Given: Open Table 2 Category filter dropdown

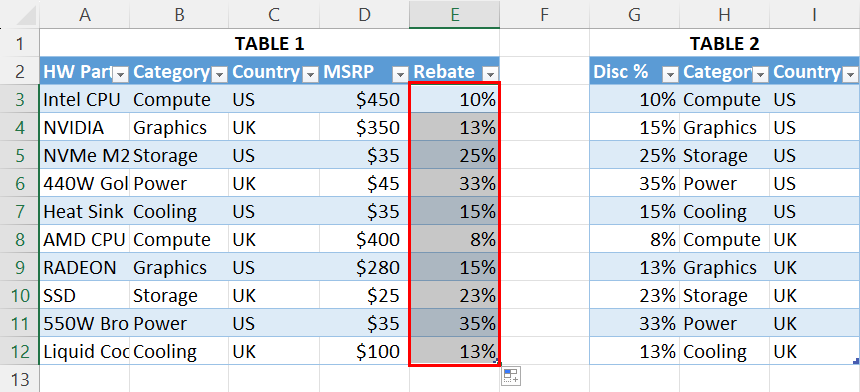Looking at the screenshot, I should pyautogui.click(x=761, y=74).
